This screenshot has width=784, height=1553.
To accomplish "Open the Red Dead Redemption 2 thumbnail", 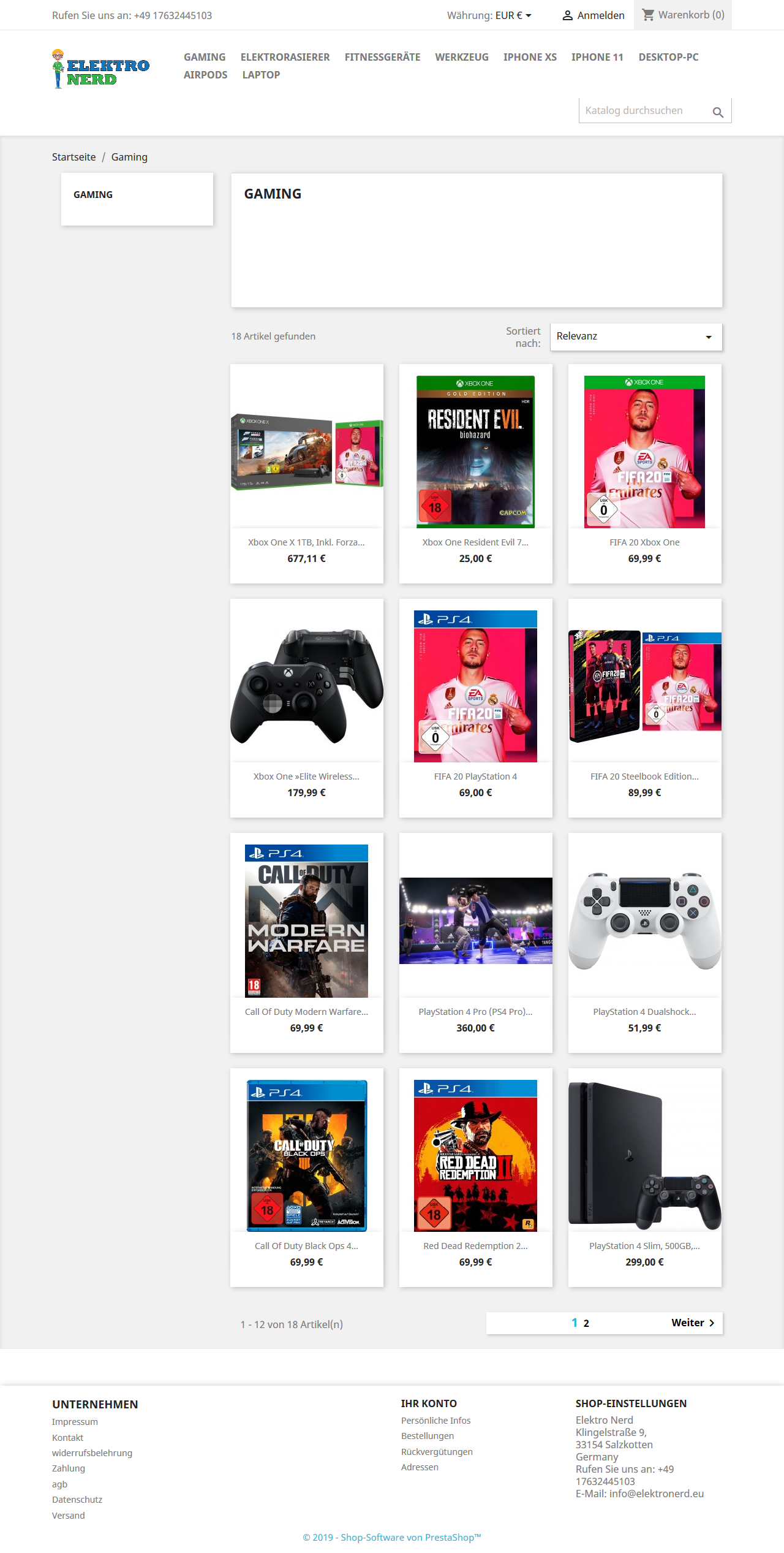I will click(475, 1155).
